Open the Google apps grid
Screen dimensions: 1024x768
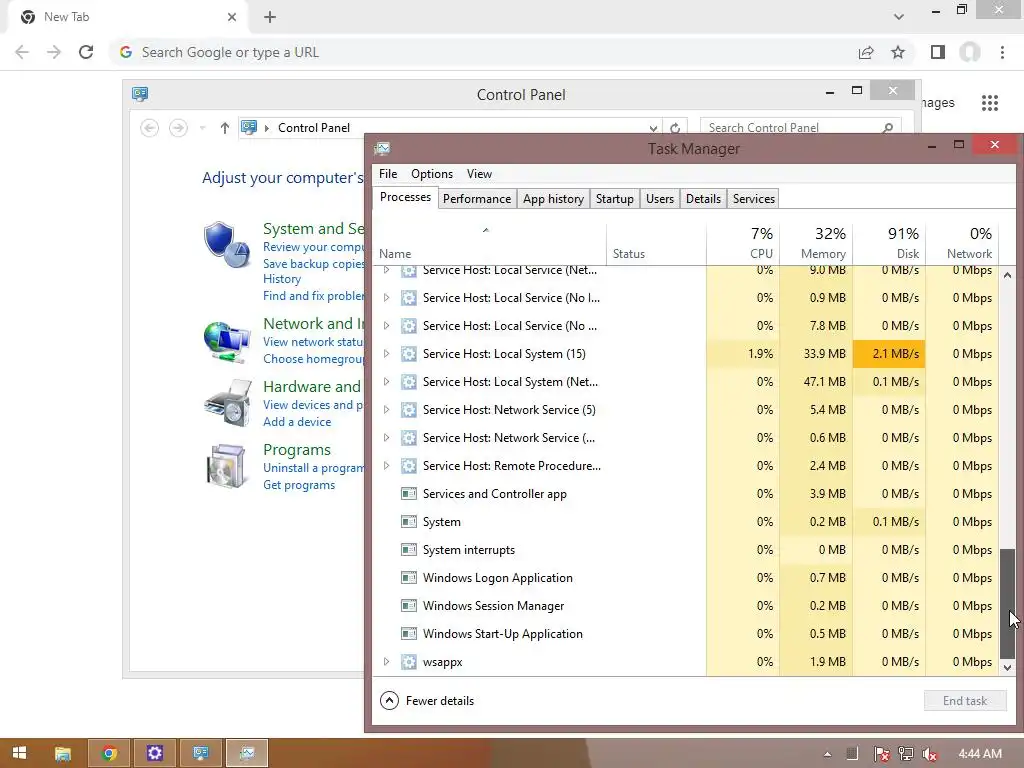990,103
